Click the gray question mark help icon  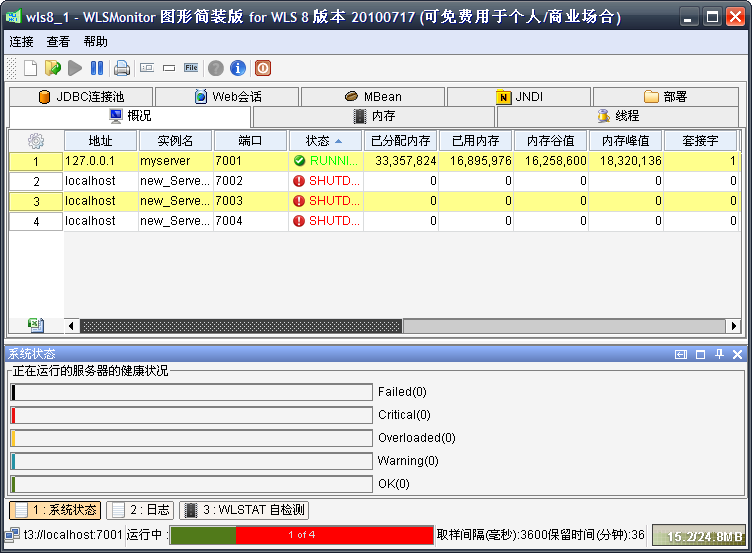click(x=216, y=68)
